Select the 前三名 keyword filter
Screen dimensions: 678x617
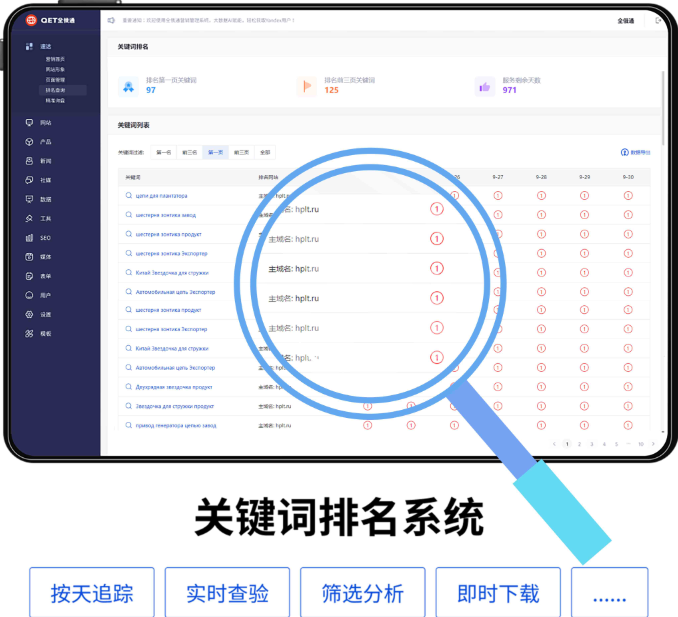pos(189,153)
